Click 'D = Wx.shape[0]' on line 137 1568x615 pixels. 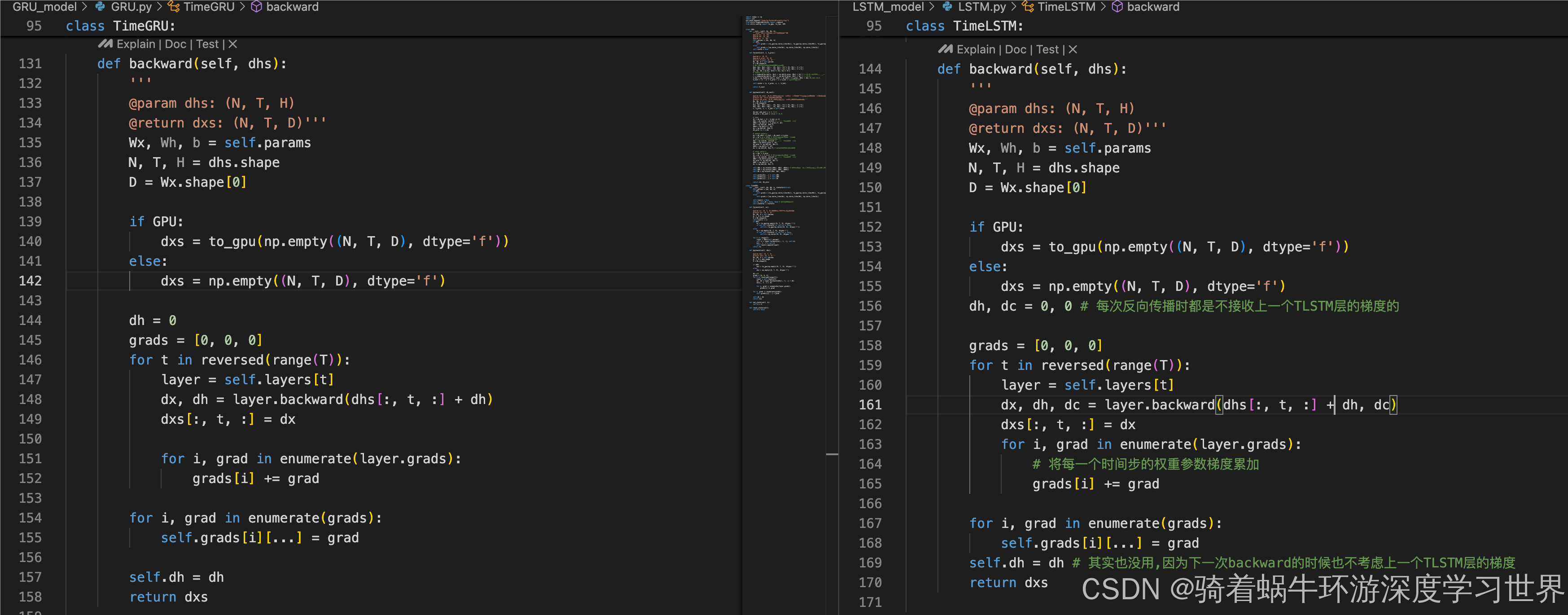188,182
